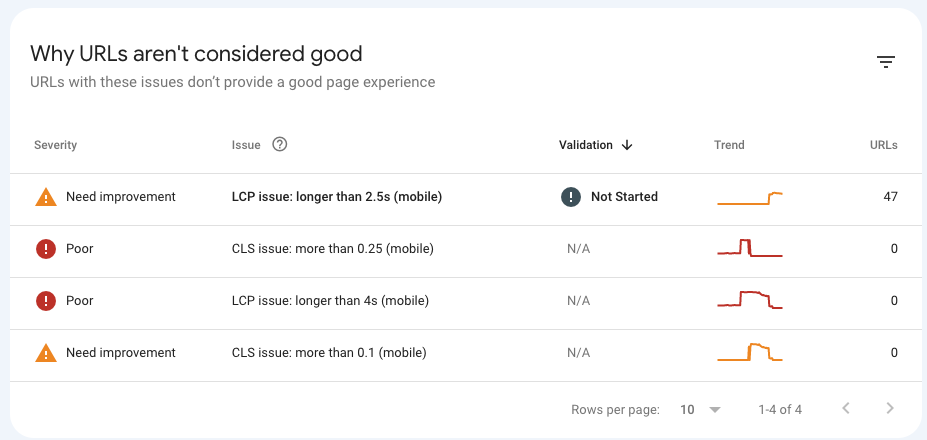This screenshot has height=440, width=927.
Task: Go to the previous page of results
Action: coord(846,408)
